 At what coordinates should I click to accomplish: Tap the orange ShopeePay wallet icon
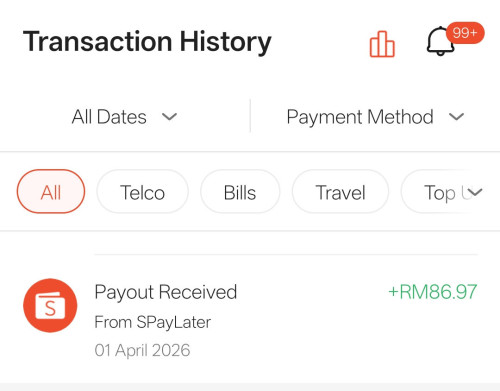click(50, 305)
